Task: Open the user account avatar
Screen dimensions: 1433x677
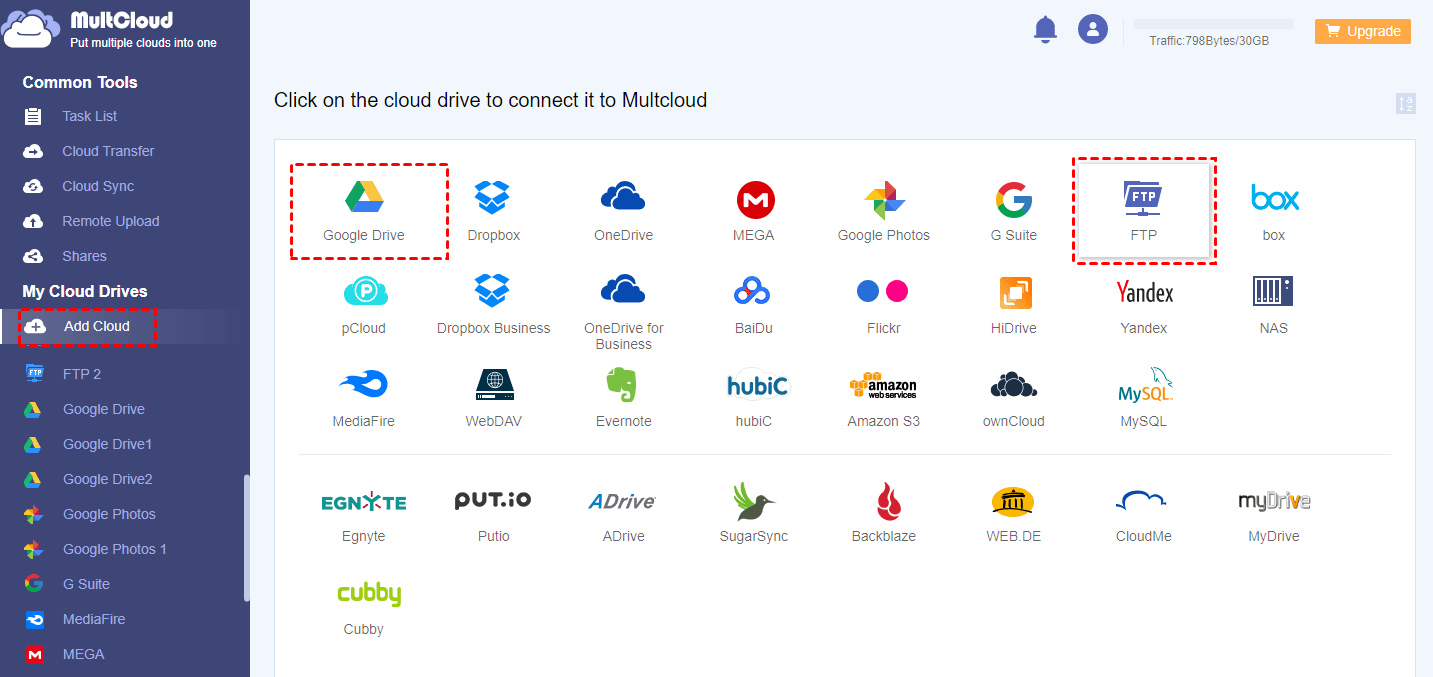Action: pyautogui.click(x=1093, y=29)
